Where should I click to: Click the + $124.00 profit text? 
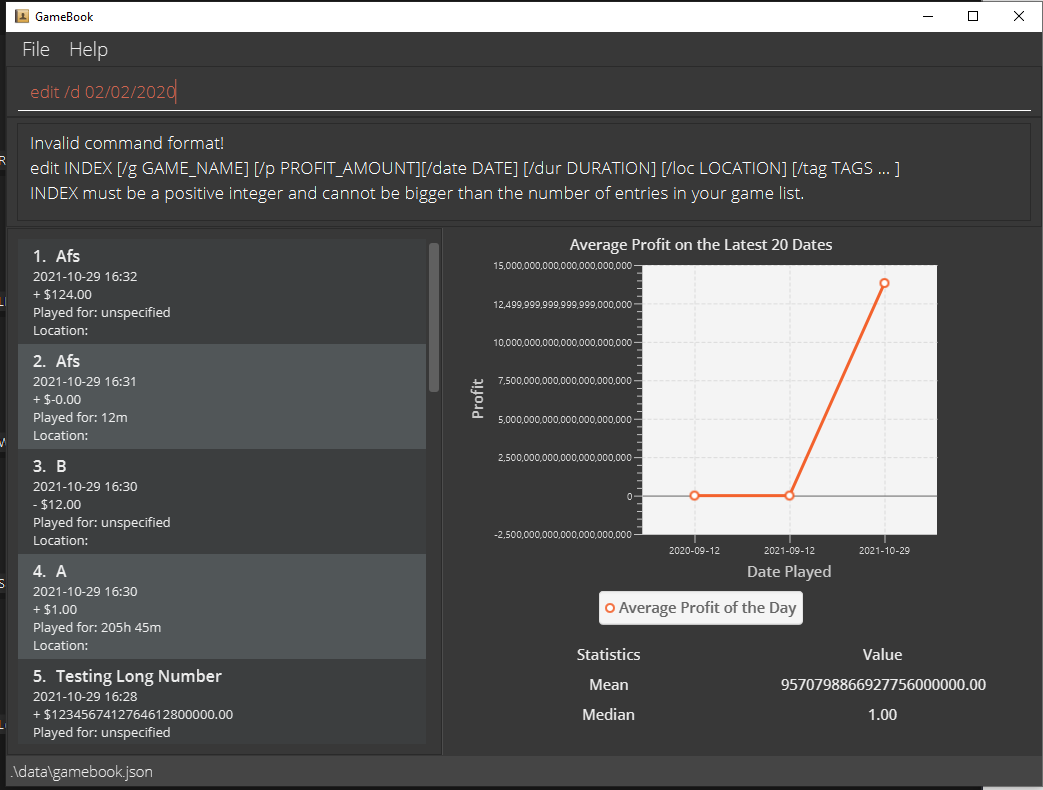[x=63, y=294]
